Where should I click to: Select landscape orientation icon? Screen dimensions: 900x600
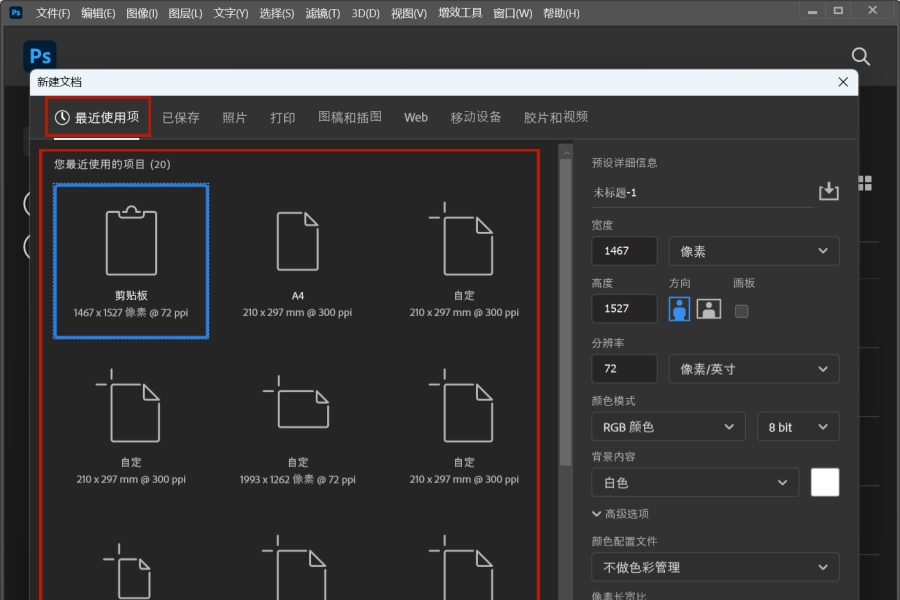709,309
